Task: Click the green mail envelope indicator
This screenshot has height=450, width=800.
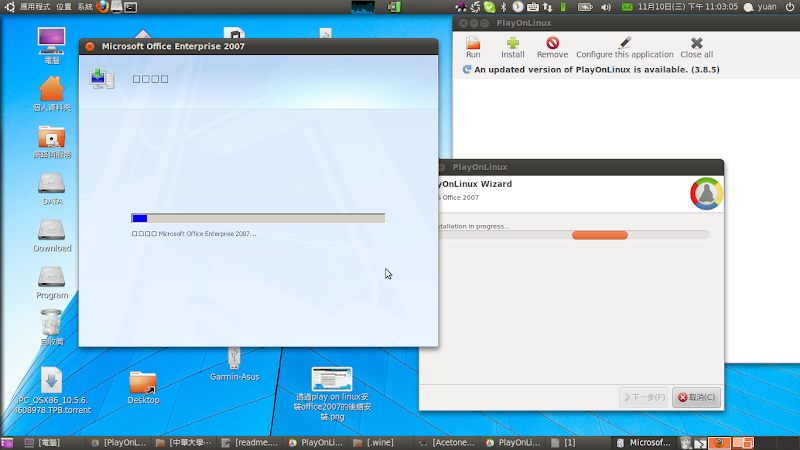Action: [627, 7]
